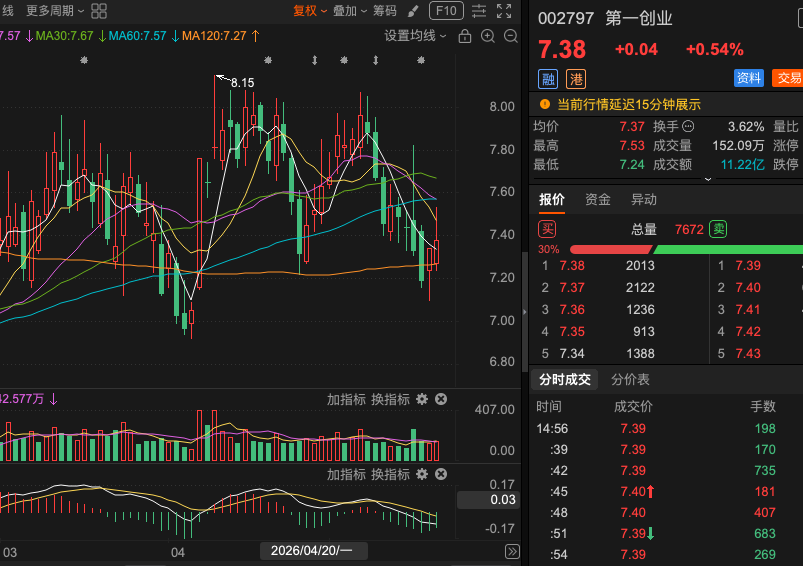Click 加指标 in the MACD panel
This screenshot has width=803, height=566.
point(346,474)
